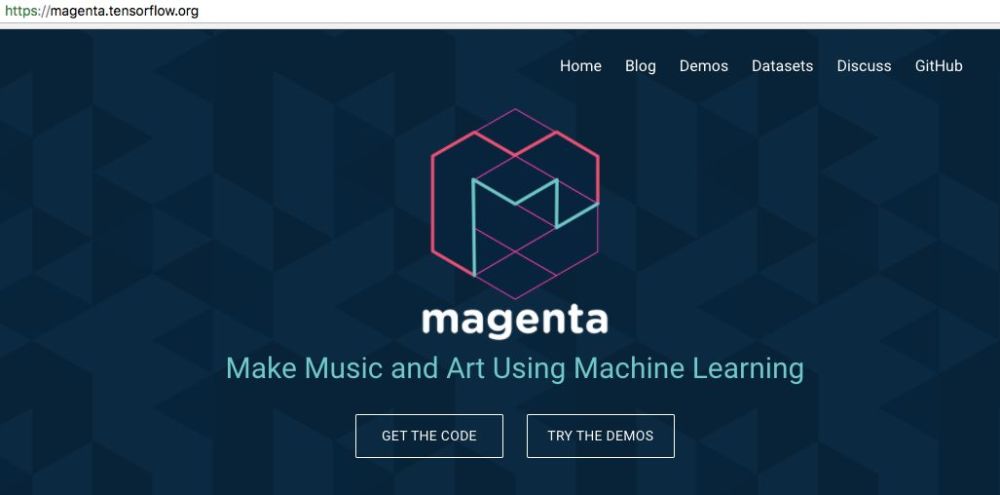Open the Discuss link

coord(864,66)
